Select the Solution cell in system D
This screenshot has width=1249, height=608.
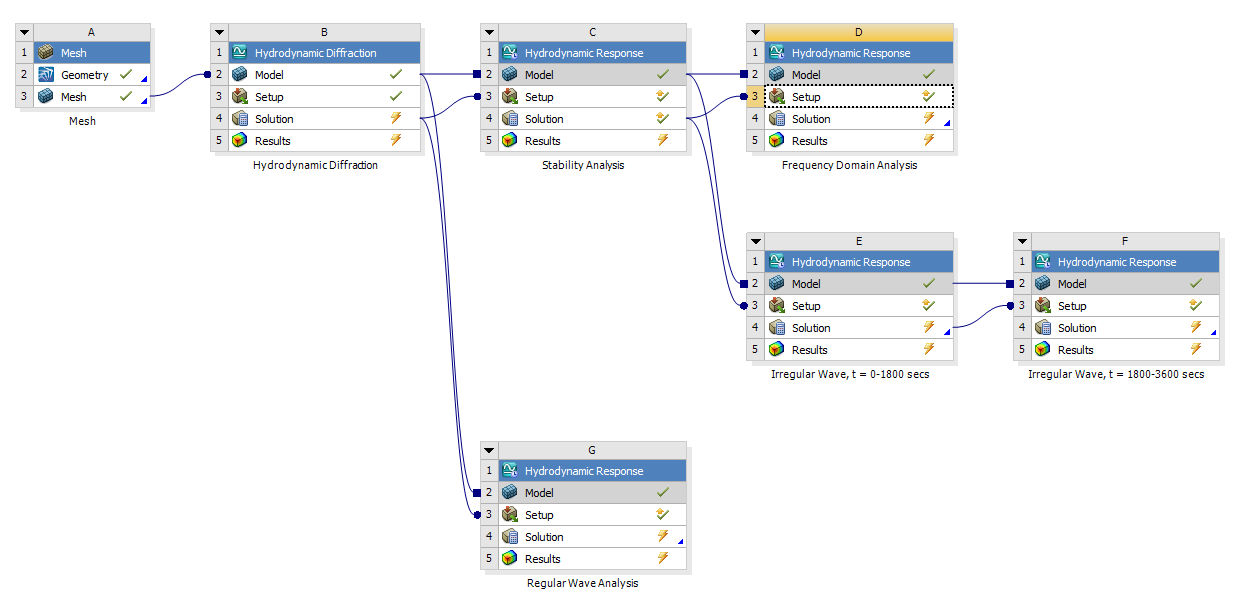860,119
